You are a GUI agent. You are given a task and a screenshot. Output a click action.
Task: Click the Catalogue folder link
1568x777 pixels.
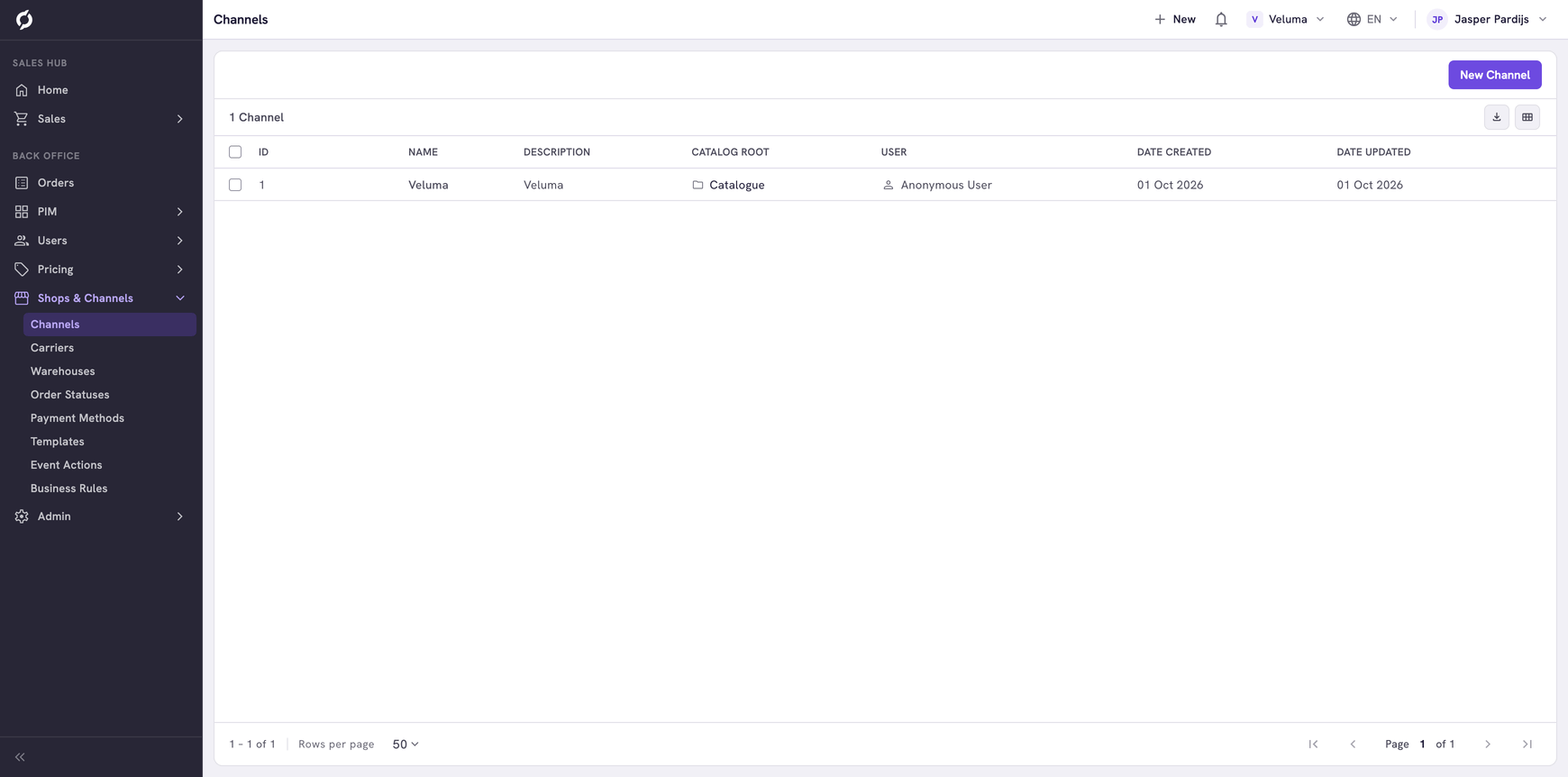pyautogui.click(x=737, y=185)
